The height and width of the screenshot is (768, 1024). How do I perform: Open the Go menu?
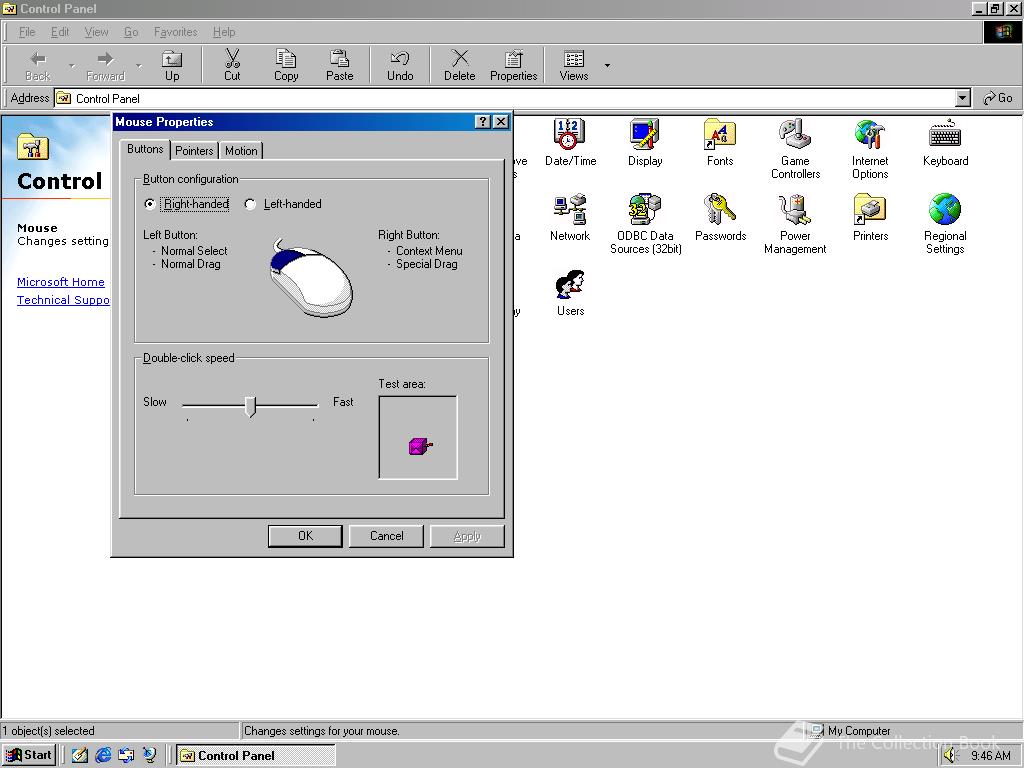pyautogui.click(x=131, y=32)
